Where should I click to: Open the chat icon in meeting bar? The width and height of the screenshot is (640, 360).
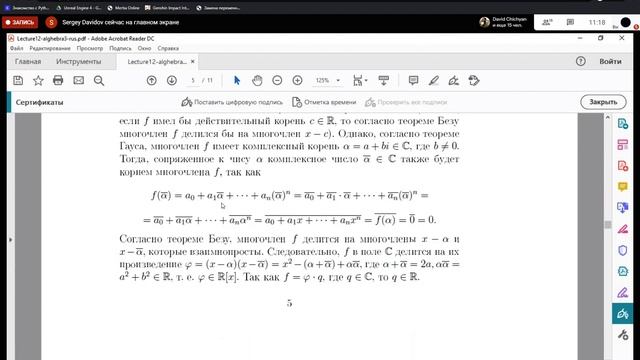coord(570,22)
